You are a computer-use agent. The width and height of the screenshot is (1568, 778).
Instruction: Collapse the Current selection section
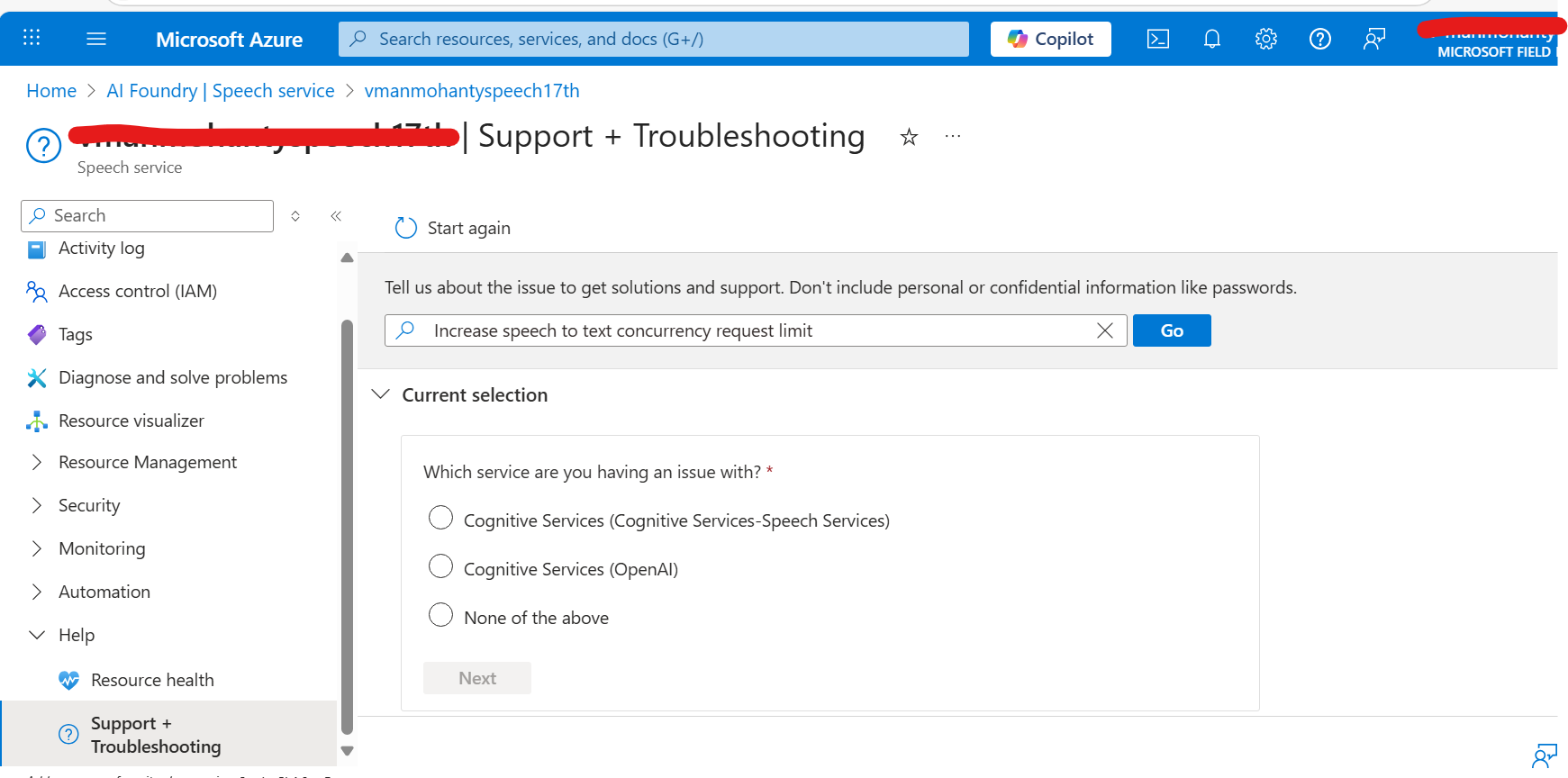(381, 394)
